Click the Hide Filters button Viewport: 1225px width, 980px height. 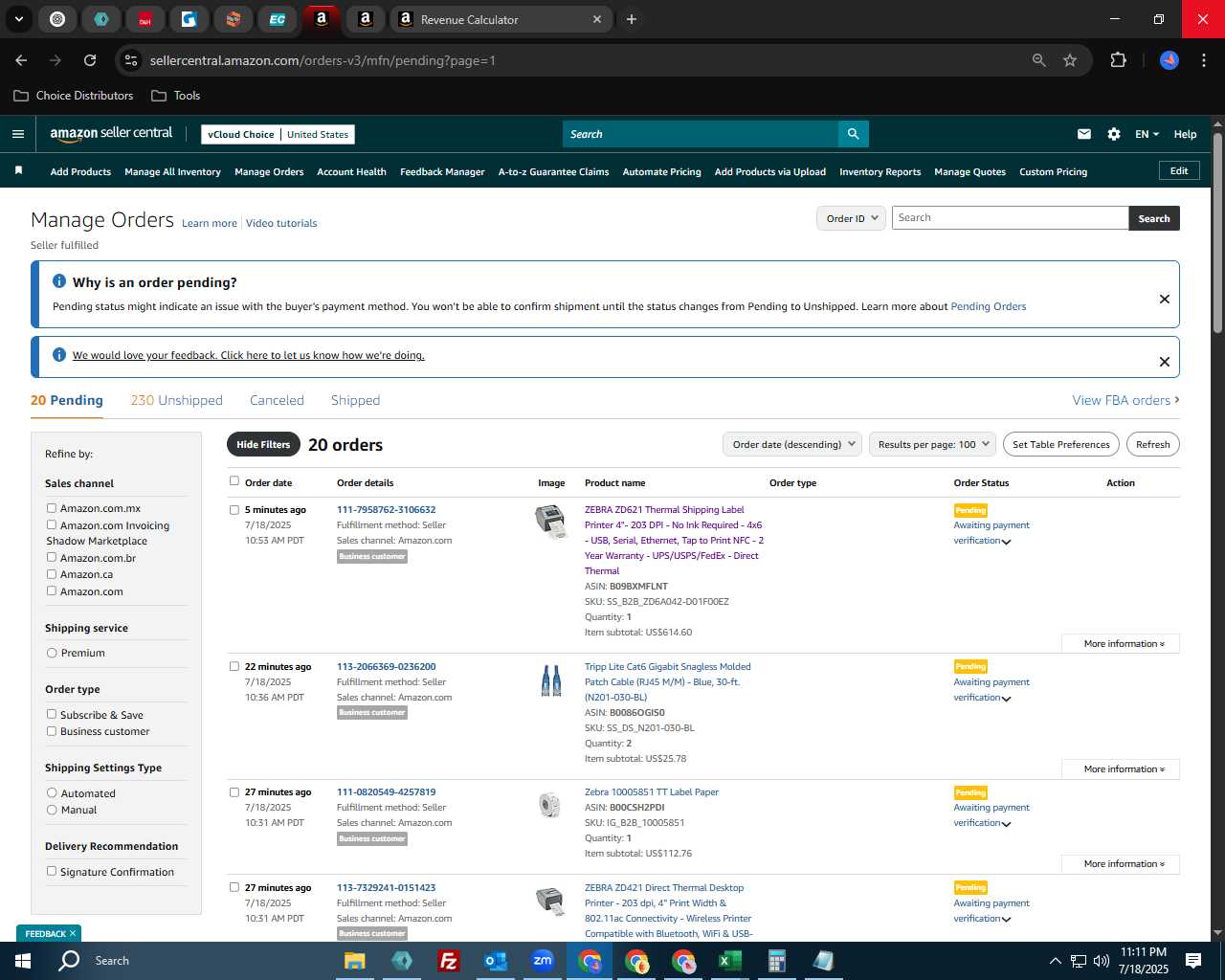[x=263, y=444]
